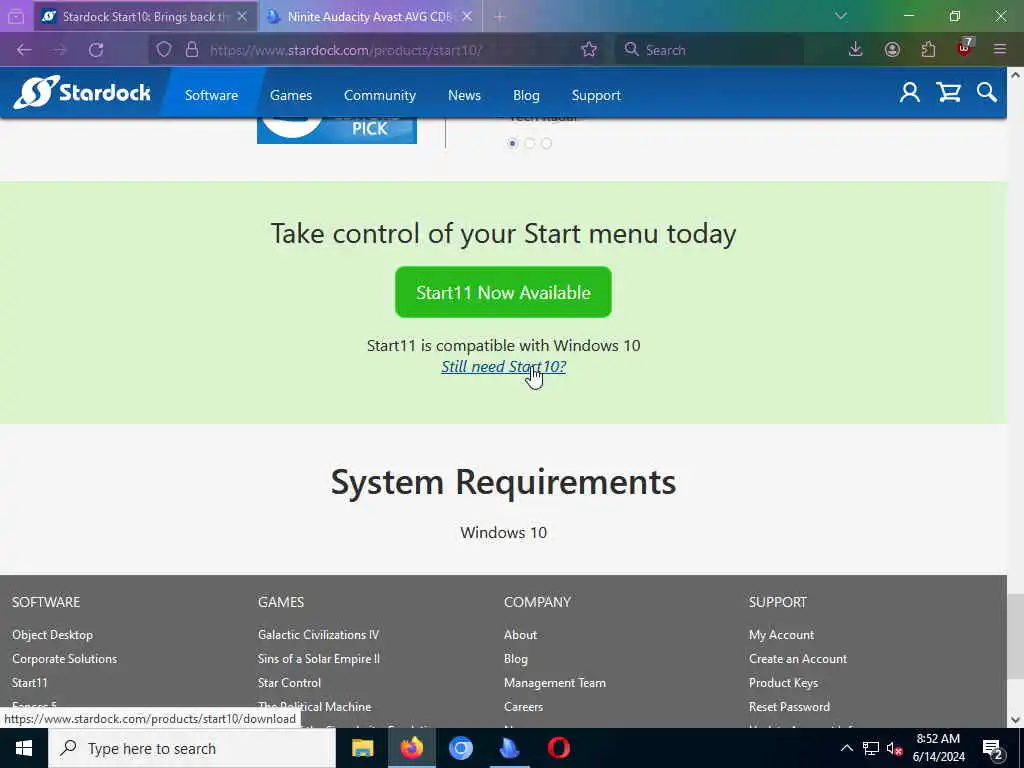
Task: Open the Windows Start button
Action: (24, 748)
